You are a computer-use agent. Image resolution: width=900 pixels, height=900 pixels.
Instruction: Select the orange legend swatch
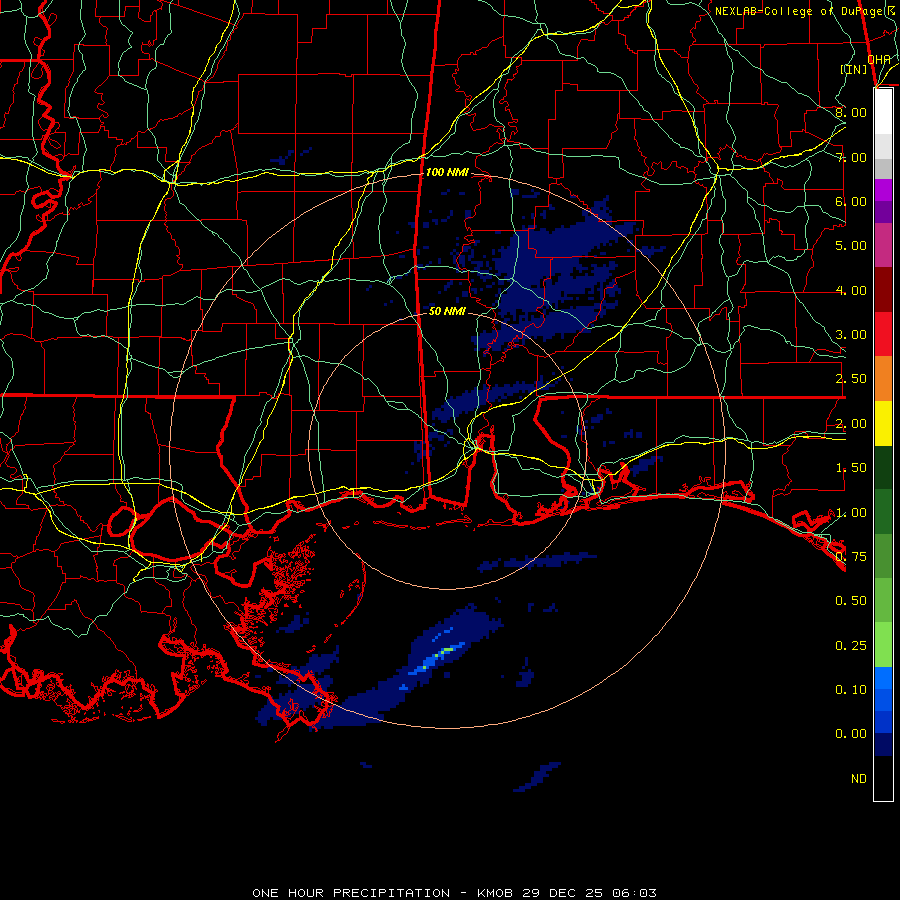883,379
